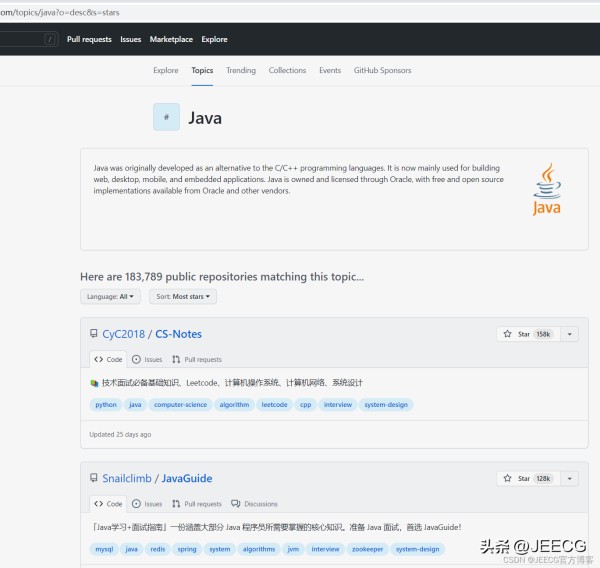
Task: Click repository icon beside Snailclimb / JavaGuide
Action: tap(93, 478)
